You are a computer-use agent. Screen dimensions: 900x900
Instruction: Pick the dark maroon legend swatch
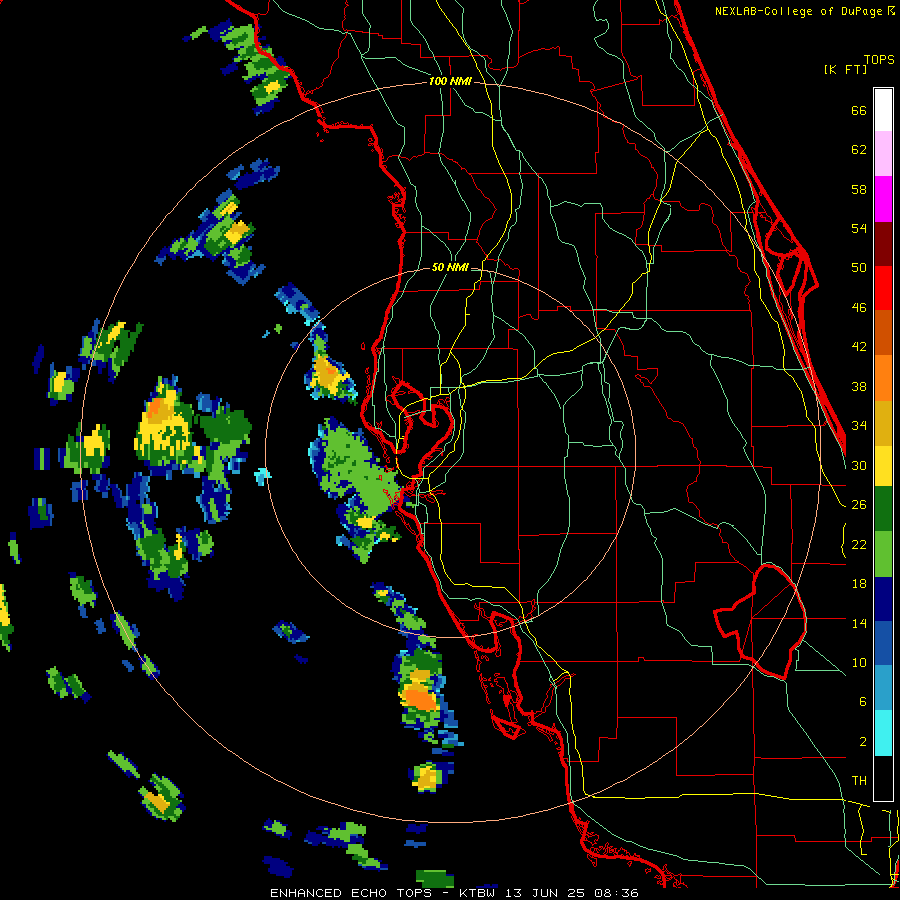[883, 243]
